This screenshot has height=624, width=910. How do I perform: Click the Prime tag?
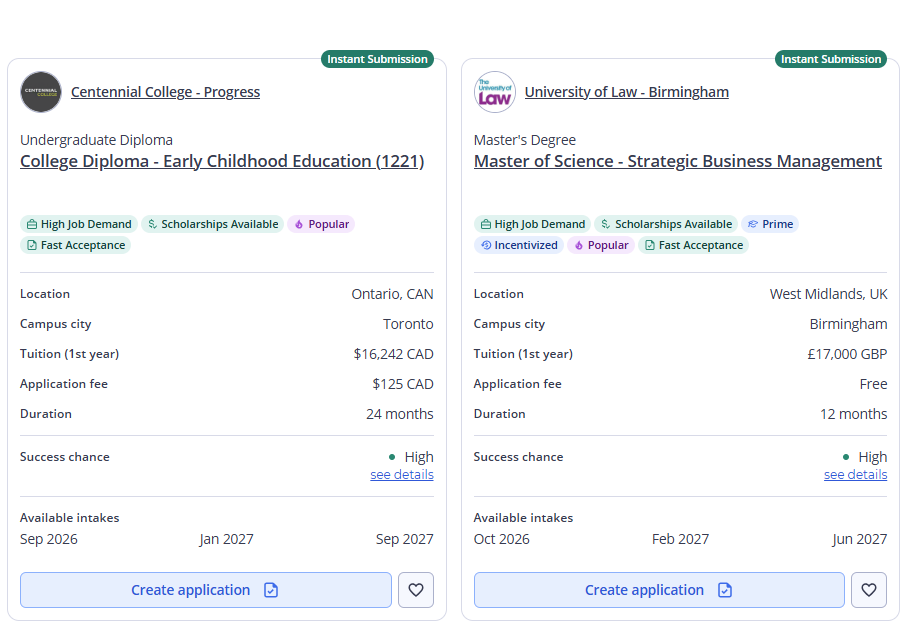[770, 224]
